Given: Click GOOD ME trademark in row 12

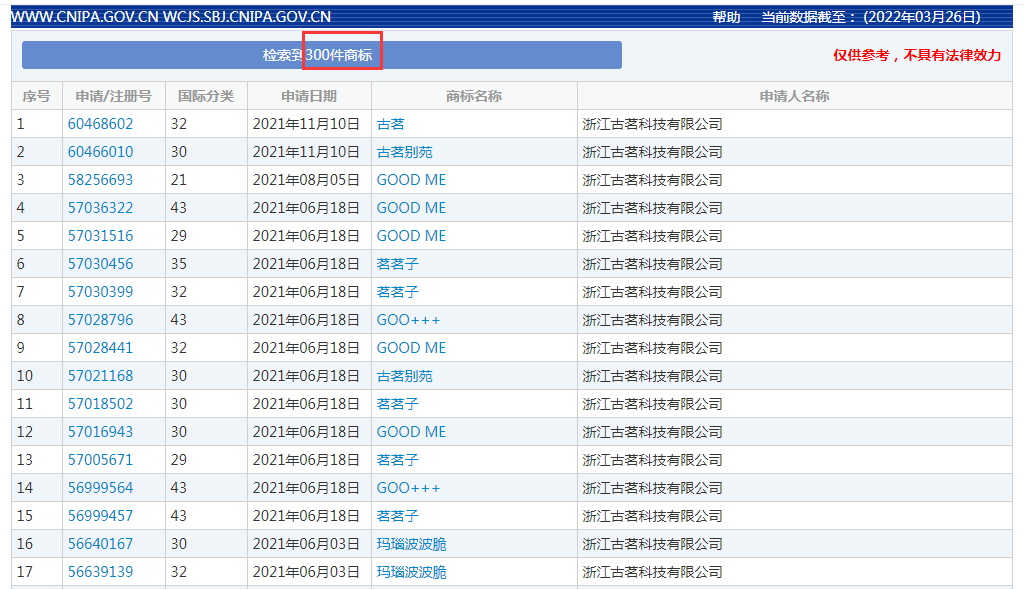Looking at the screenshot, I should (411, 432).
